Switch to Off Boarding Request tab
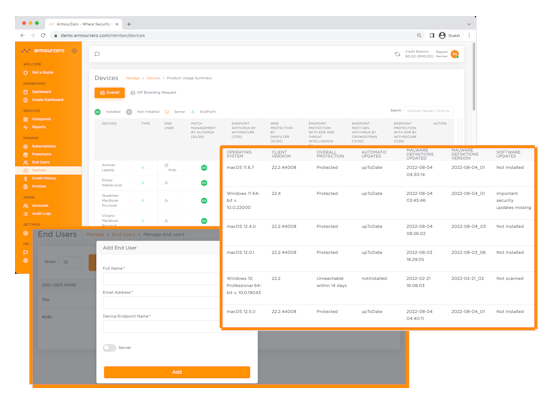553x400 pixels. point(153,92)
